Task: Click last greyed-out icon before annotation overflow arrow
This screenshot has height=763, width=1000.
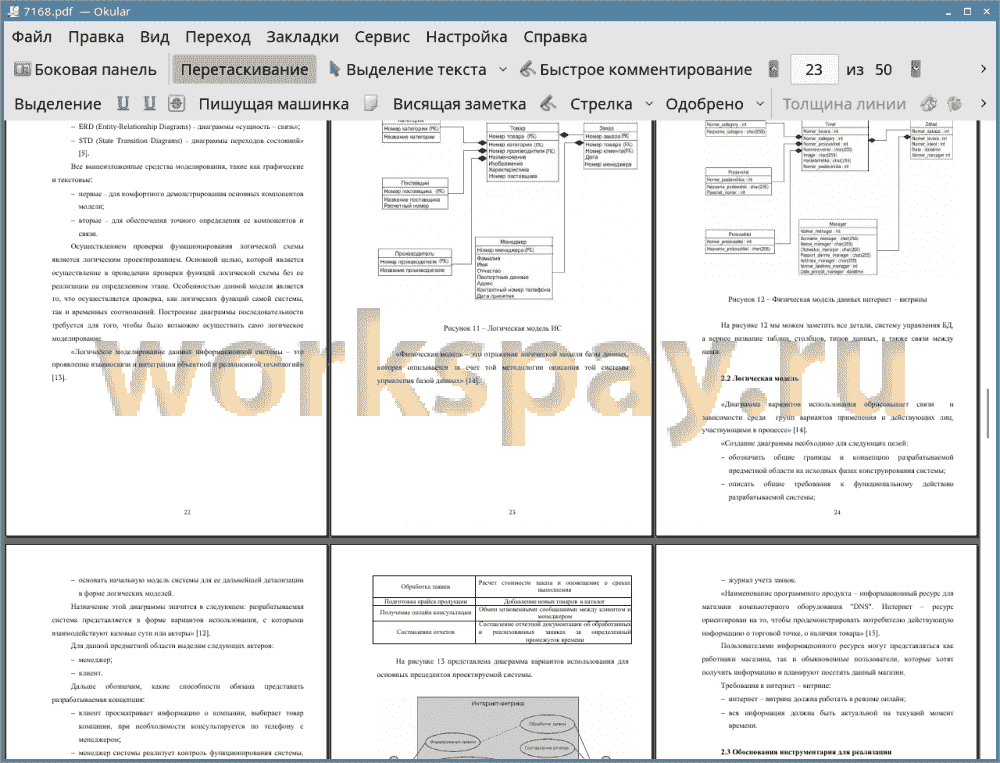Action: coord(955,103)
